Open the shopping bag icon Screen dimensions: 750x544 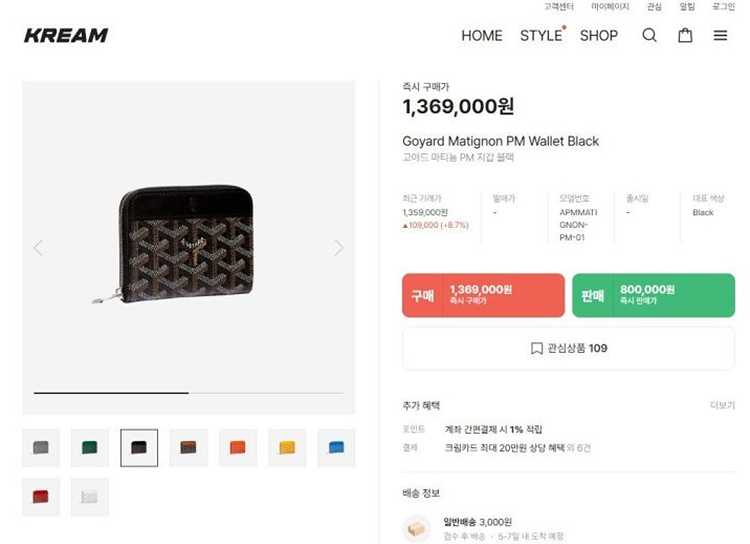point(685,35)
